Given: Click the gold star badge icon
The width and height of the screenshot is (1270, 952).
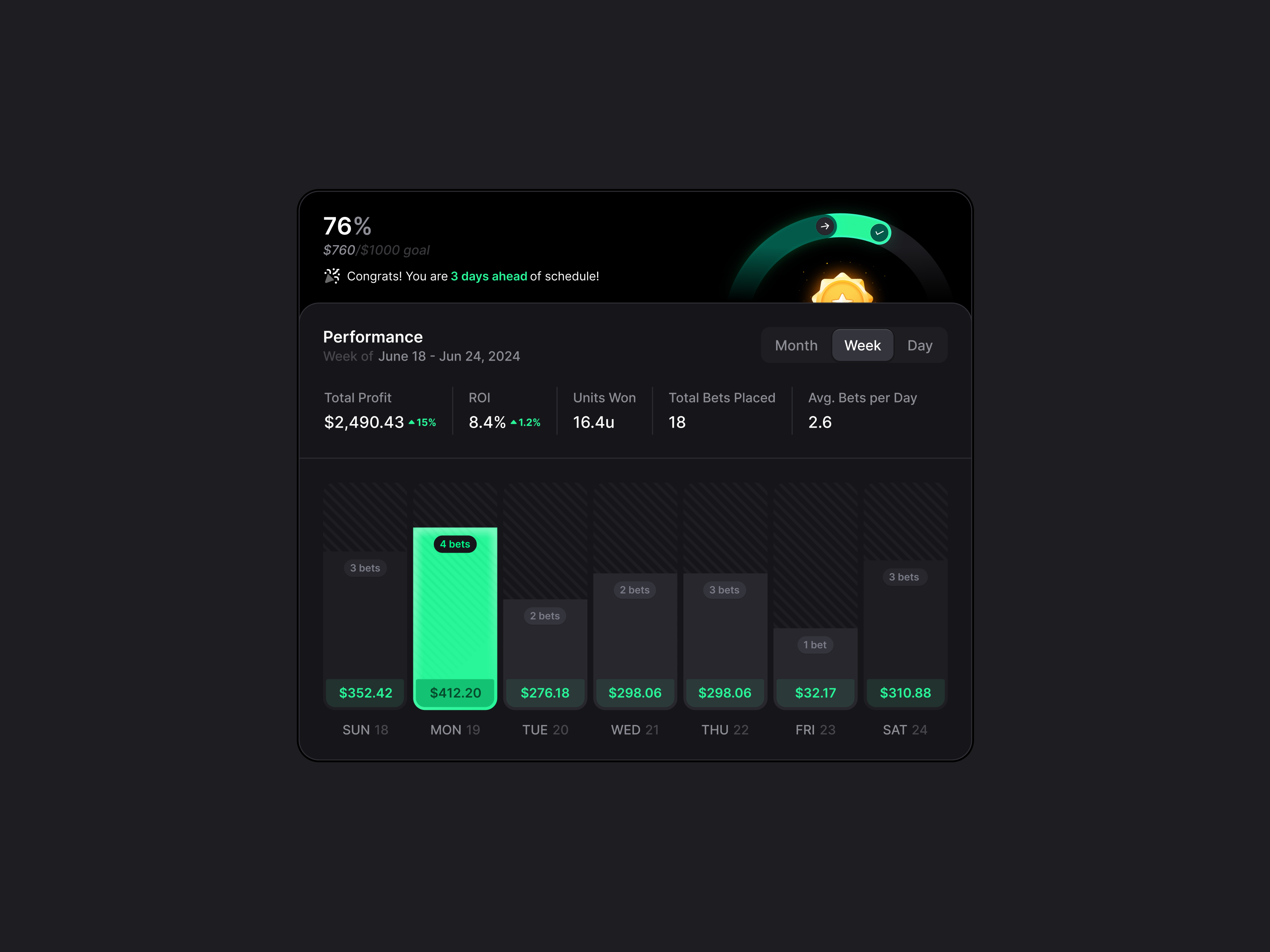Looking at the screenshot, I should coord(842,290).
